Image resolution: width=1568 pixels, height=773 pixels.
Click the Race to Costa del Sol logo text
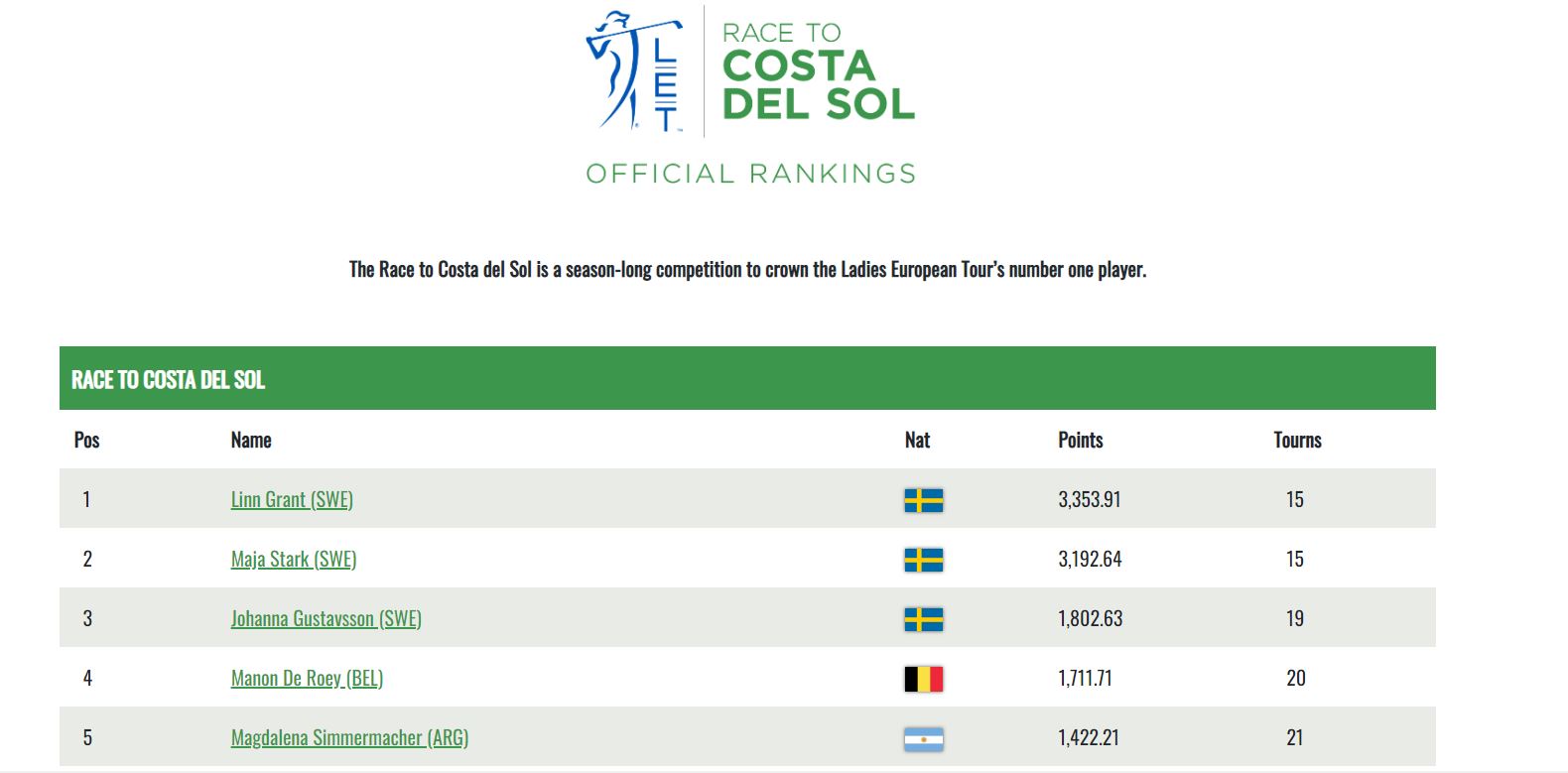click(x=818, y=70)
